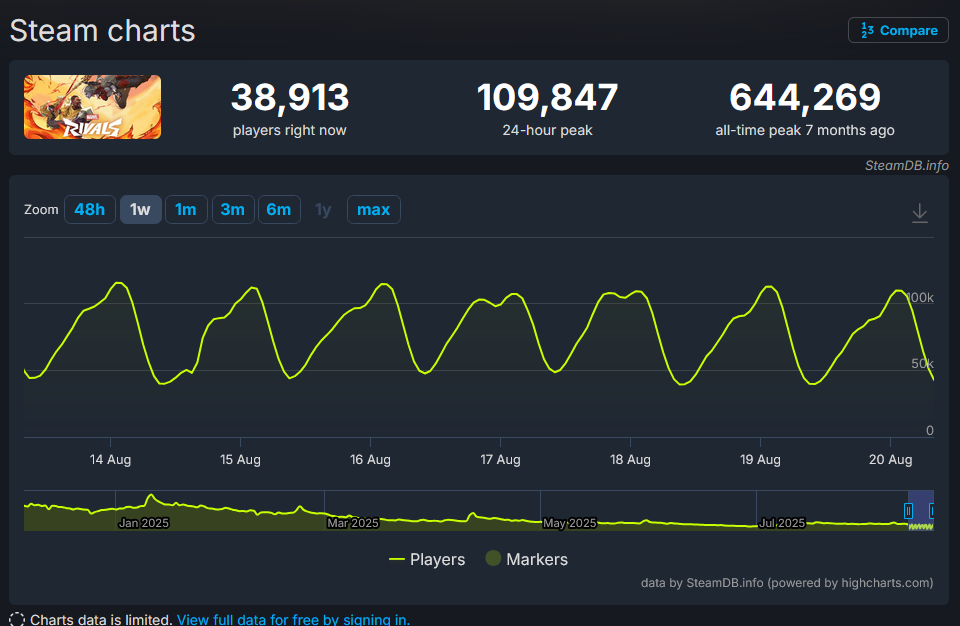Click the 15 Aug axis label
The height and width of the screenshot is (626, 960).
point(240,459)
